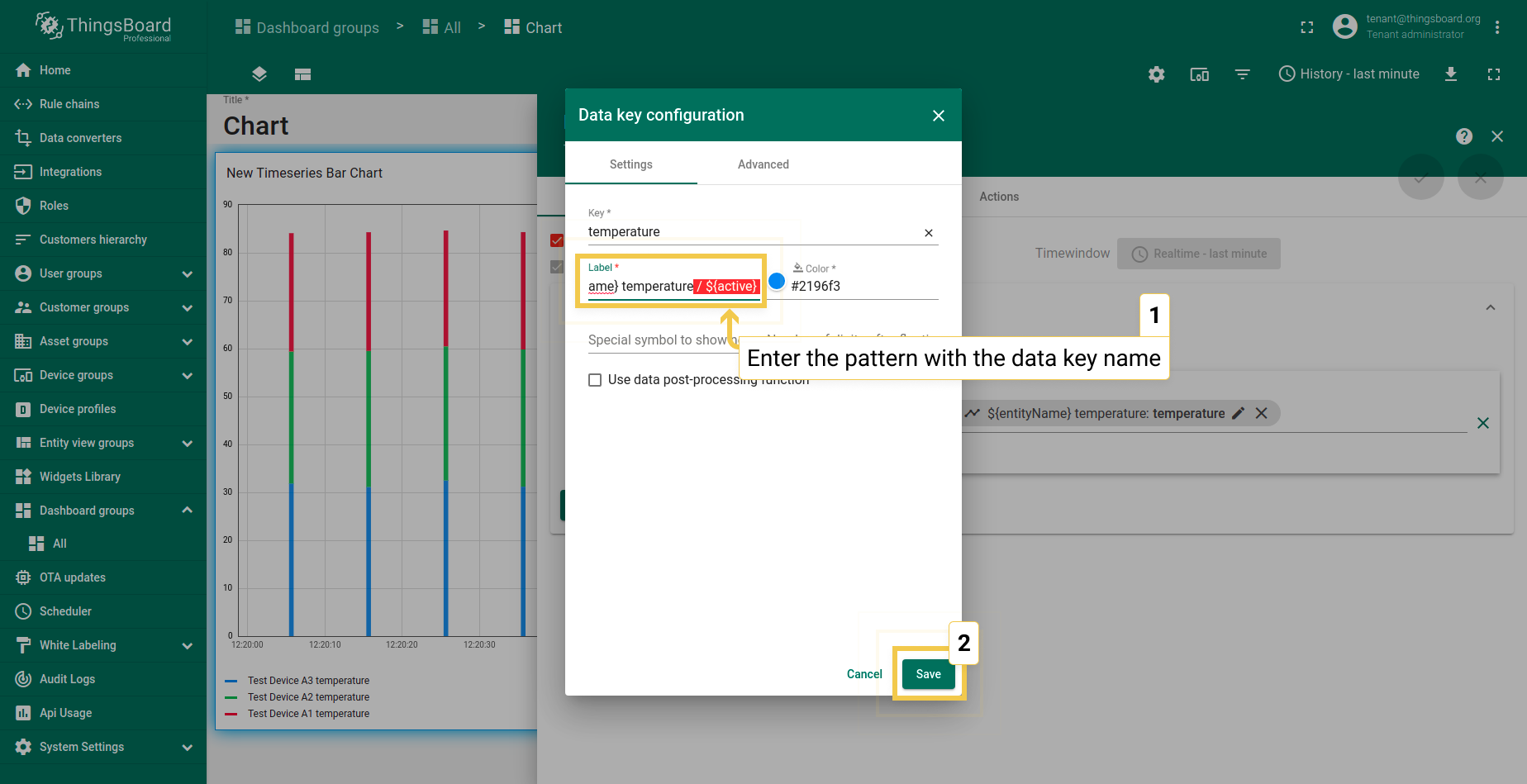Image resolution: width=1527 pixels, height=784 pixels.
Task: Toggle the red checked checkbox behind dialog
Action: click(557, 240)
